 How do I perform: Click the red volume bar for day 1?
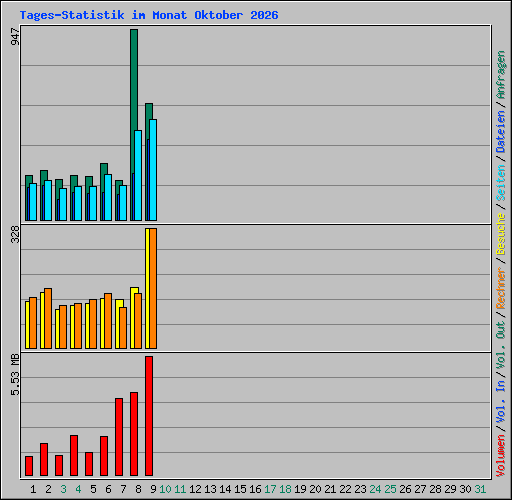point(29,466)
